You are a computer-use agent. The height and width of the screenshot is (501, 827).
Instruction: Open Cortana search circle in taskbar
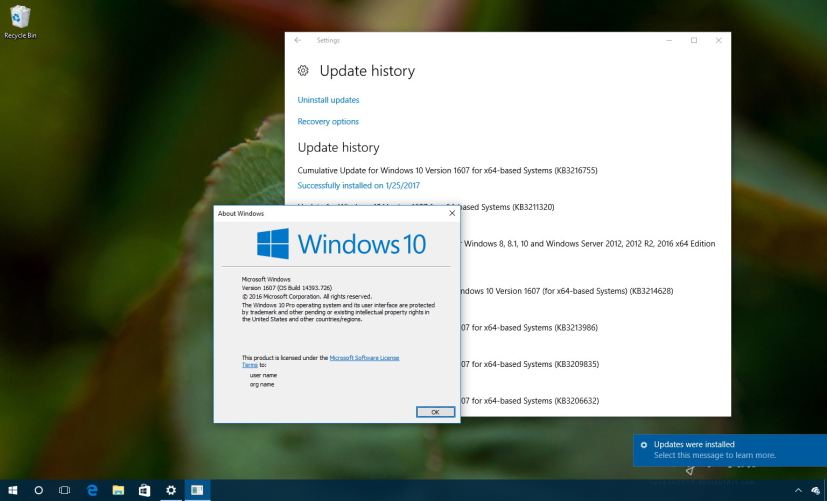[x=39, y=490]
